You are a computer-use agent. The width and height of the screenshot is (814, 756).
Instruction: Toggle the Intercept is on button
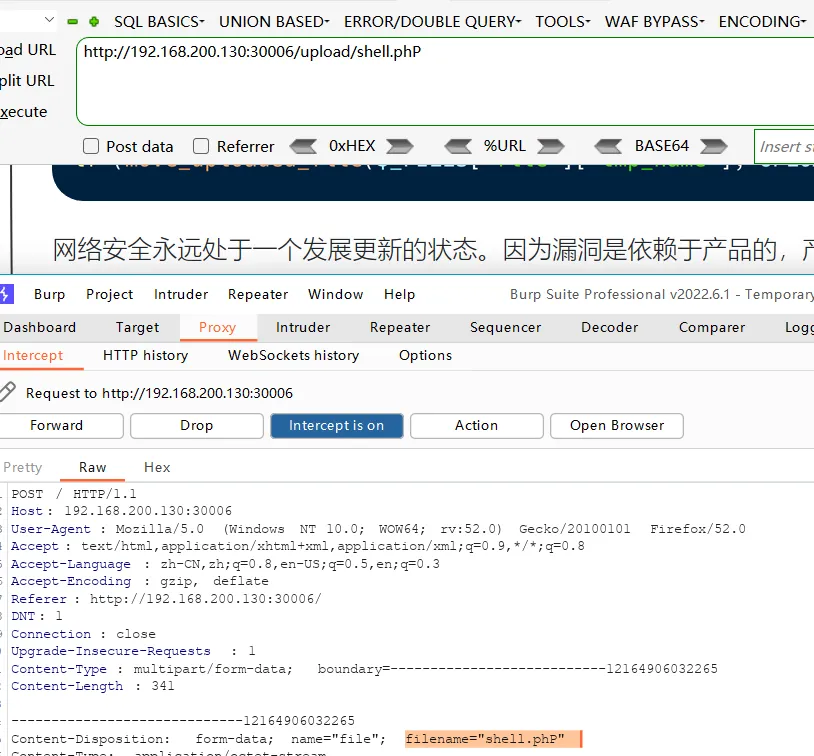point(336,425)
